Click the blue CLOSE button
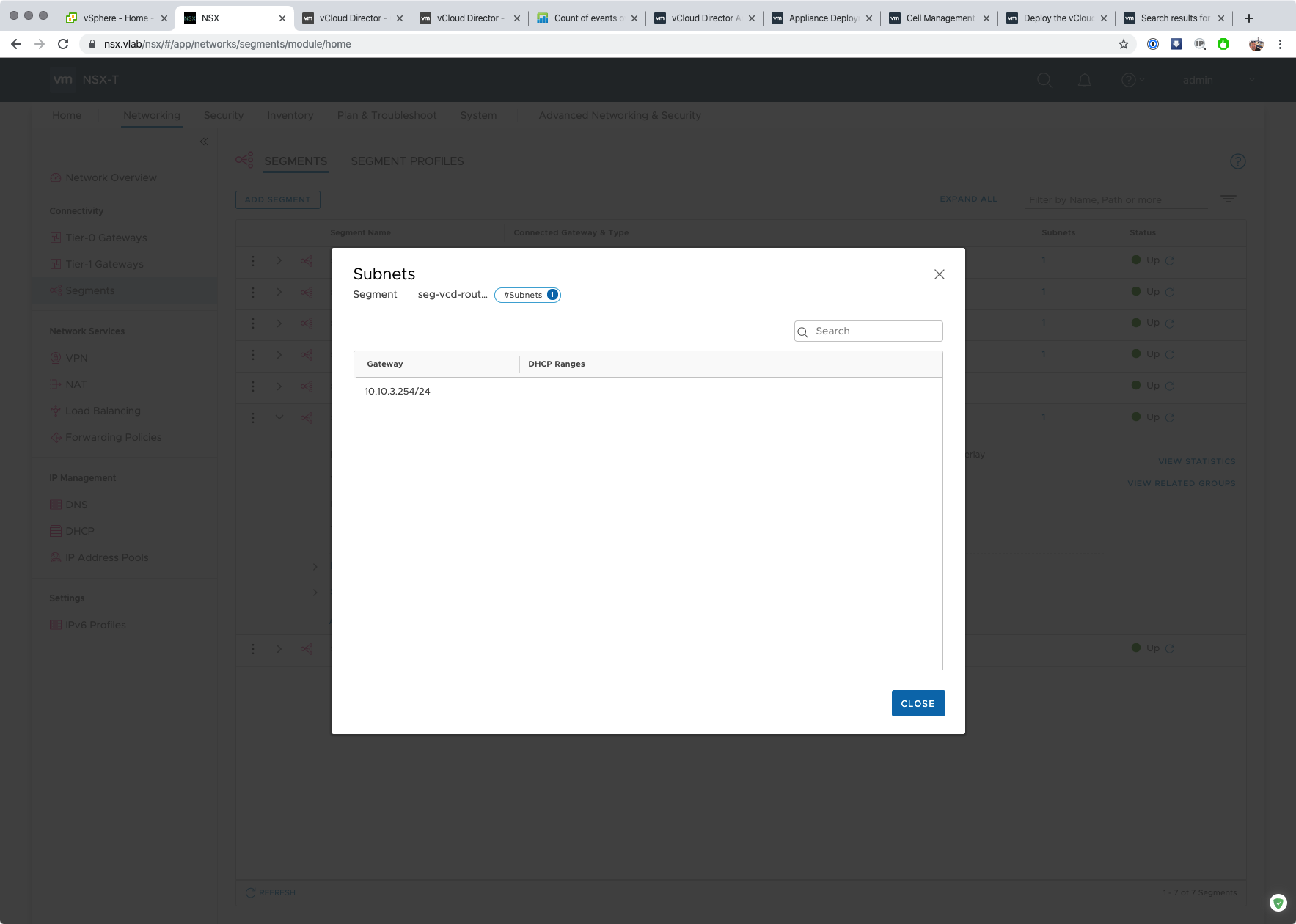The height and width of the screenshot is (924, 1296). [x=918, y=703]
